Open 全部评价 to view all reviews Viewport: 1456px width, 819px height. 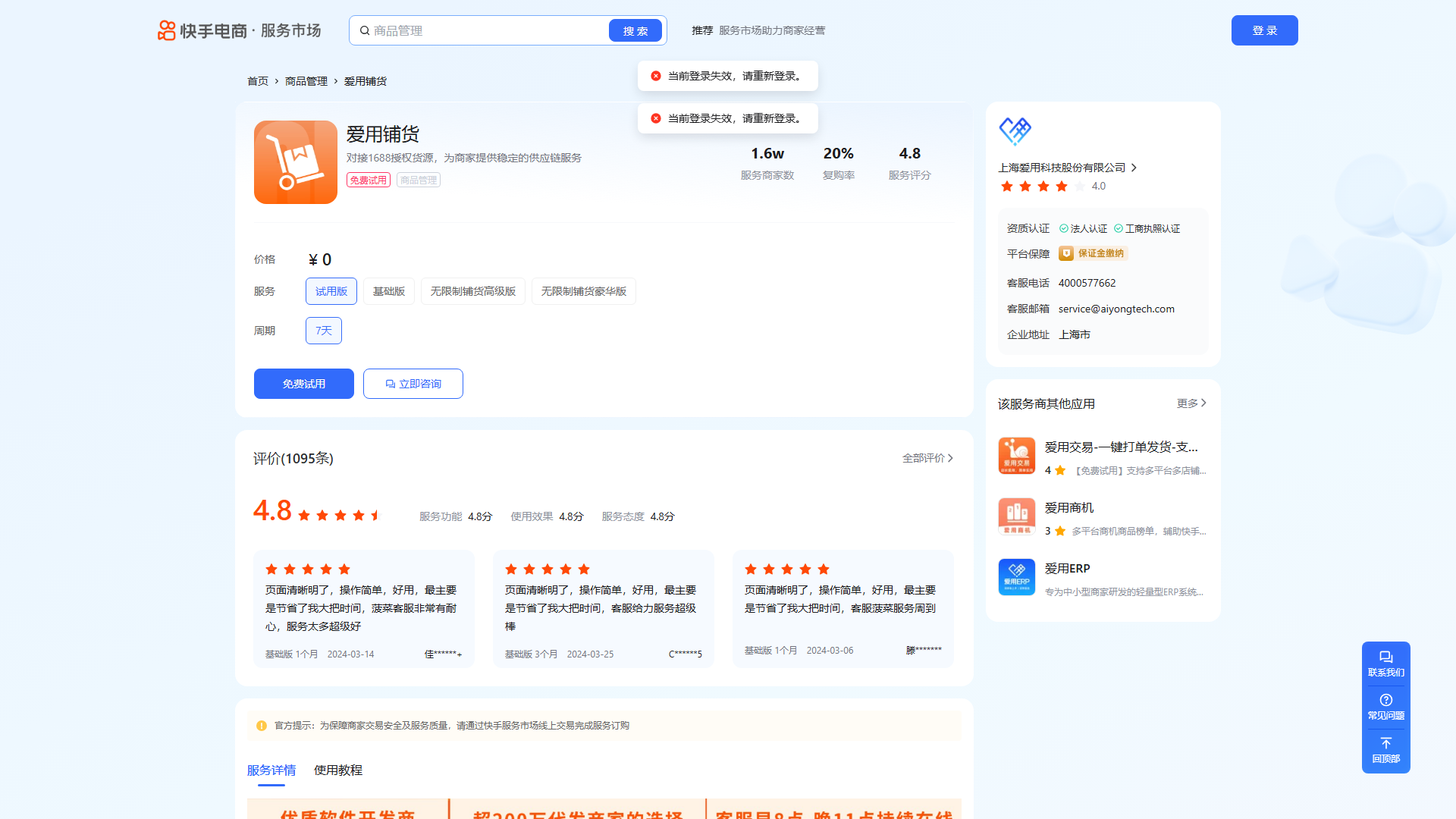coord(927,458)
